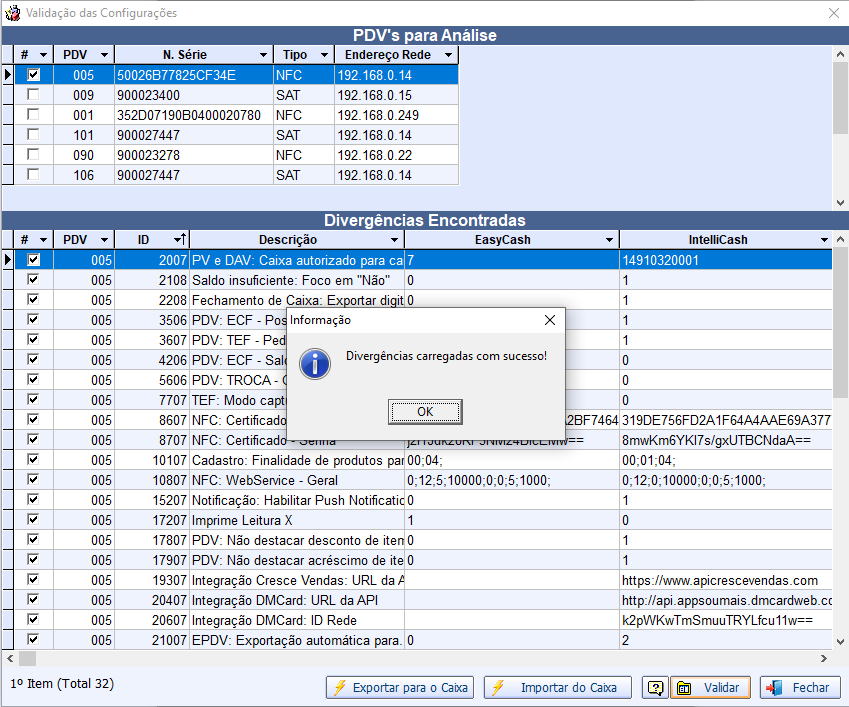849x707 pixels.
Task: Close the Validação das Configurações window
Action: (x=833, y=13)
